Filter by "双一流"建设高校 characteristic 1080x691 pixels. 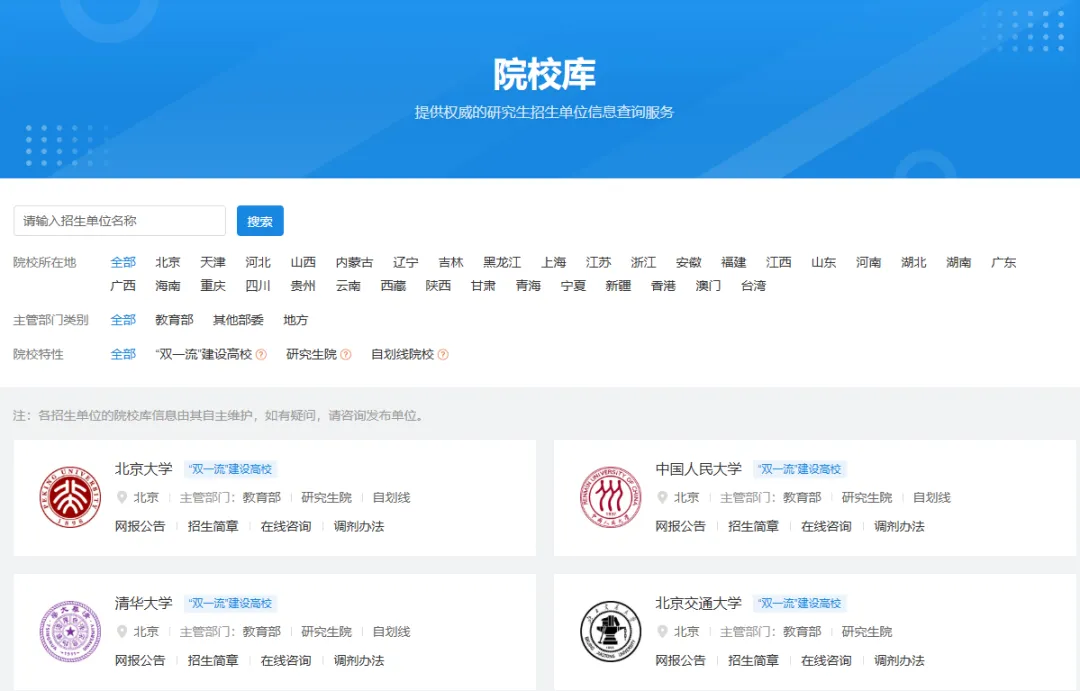(x=204, y=354)
